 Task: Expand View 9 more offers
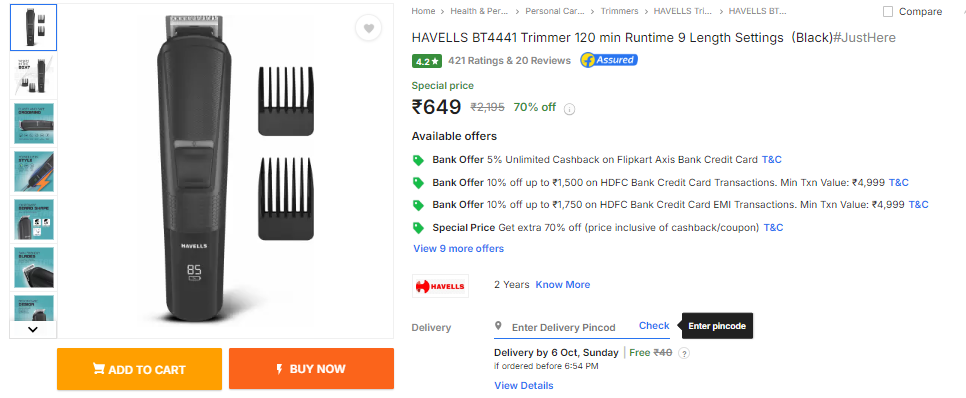pyautogui.click(x=458, y=249)
